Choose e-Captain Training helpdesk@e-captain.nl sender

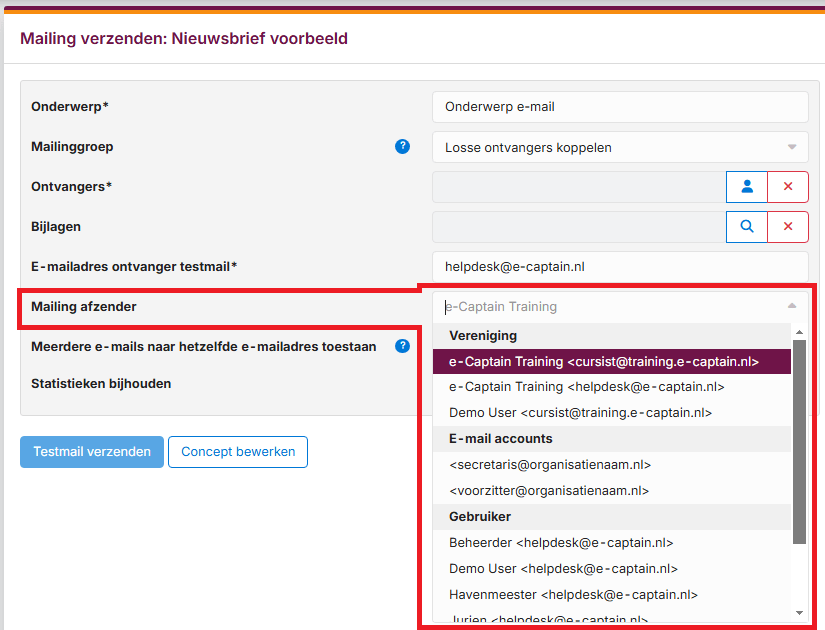coord(611,387)
